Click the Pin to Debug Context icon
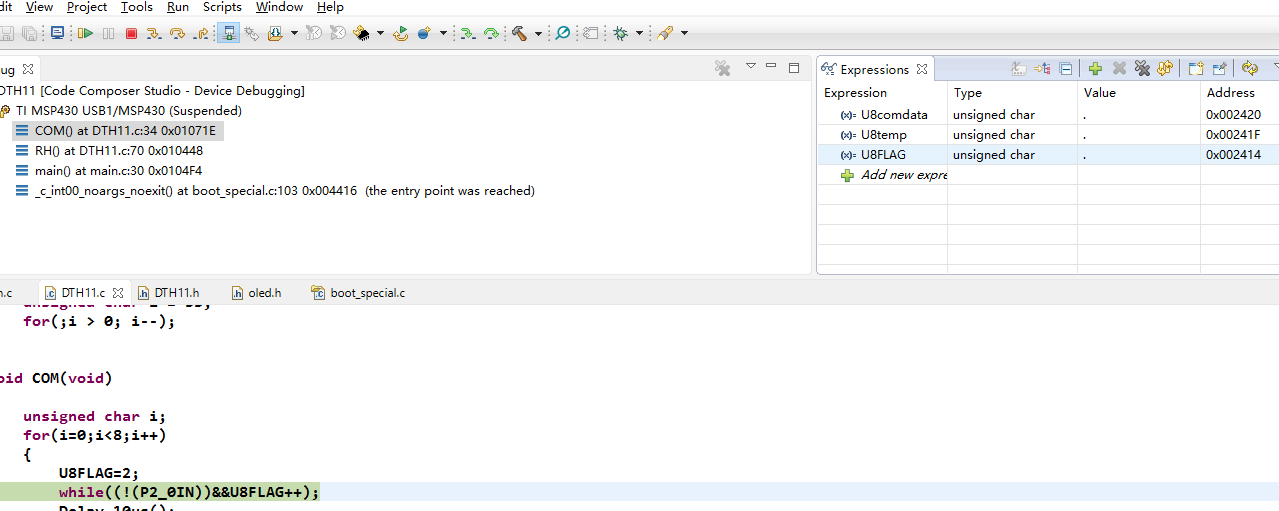The height and width of the screenshot is (511, 1279). coord(1220,68)
